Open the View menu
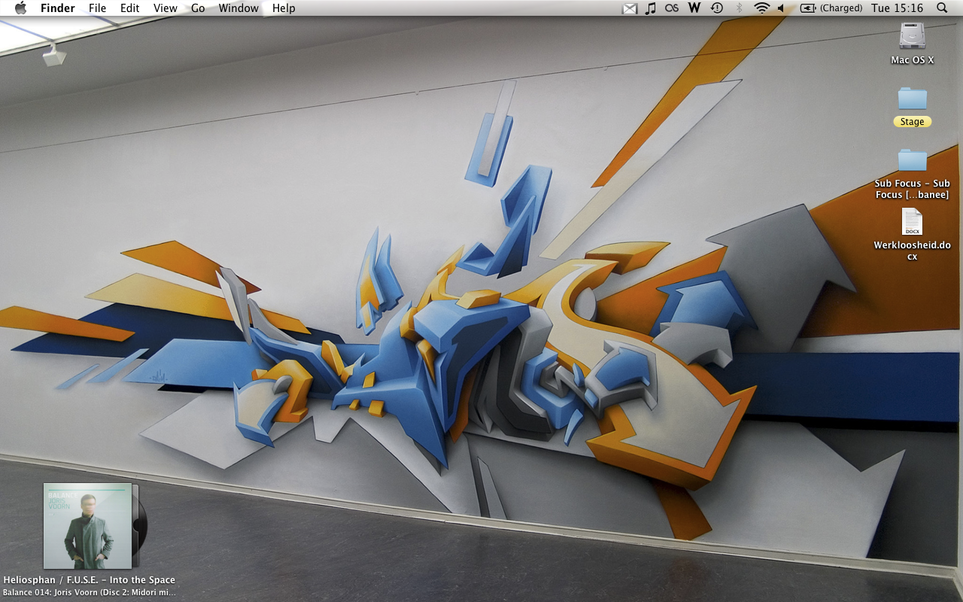Viewport: 963px width, 602px height. [165, 8]
